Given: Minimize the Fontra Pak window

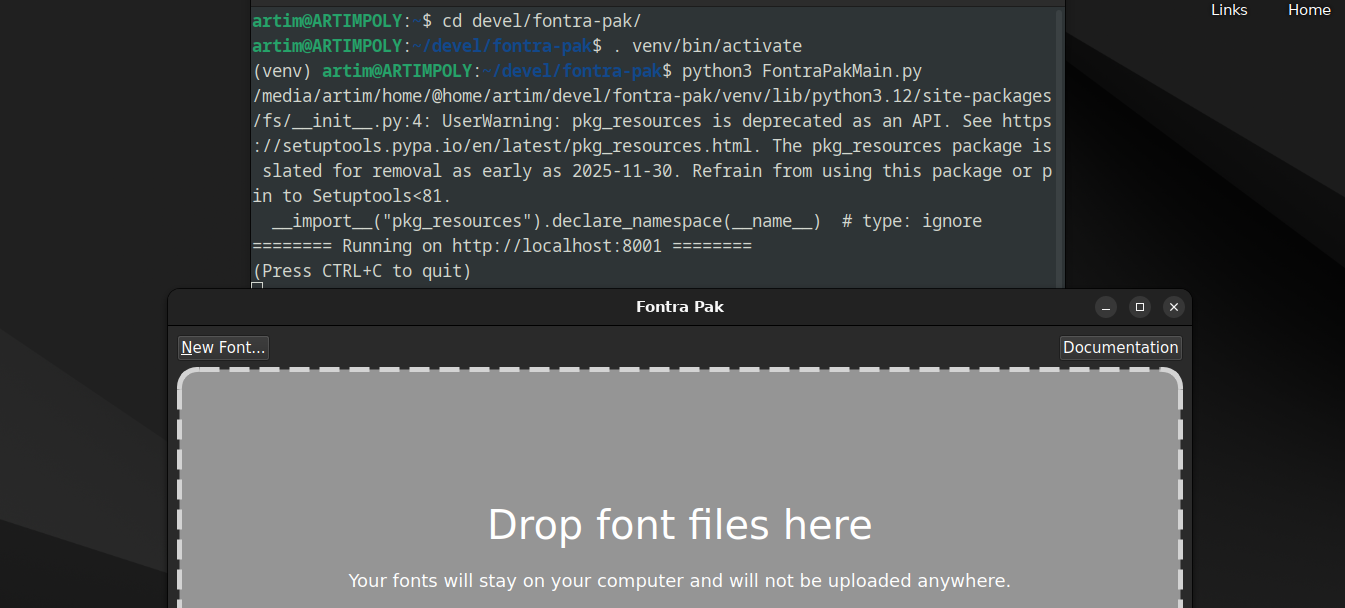Looking at the screenshot, I should pyautogui.click(x=1106, y=307).
